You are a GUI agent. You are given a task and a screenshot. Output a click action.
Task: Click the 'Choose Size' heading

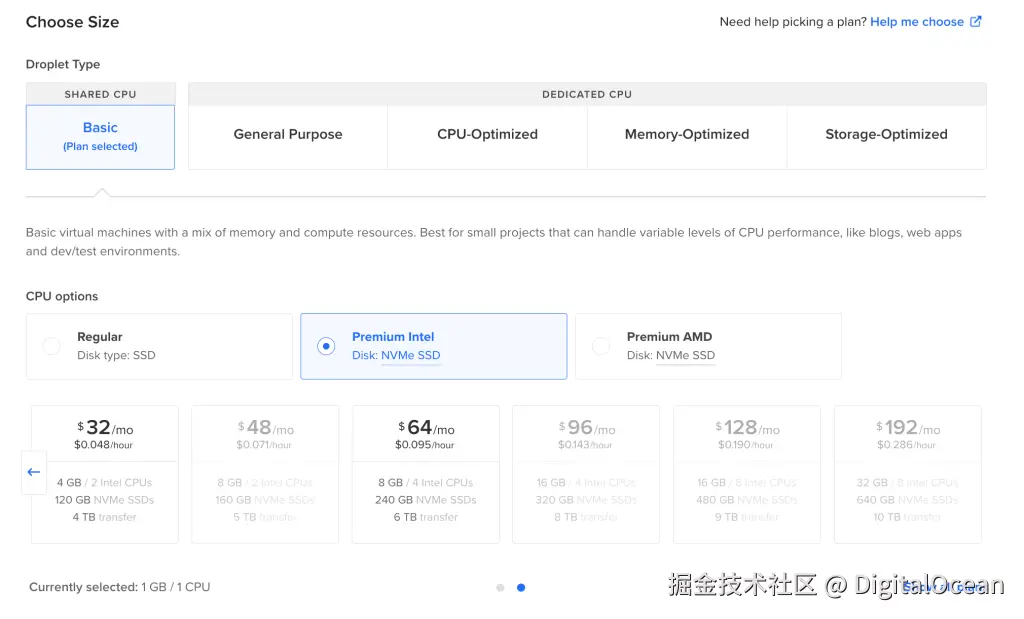[x=72, y=22]
